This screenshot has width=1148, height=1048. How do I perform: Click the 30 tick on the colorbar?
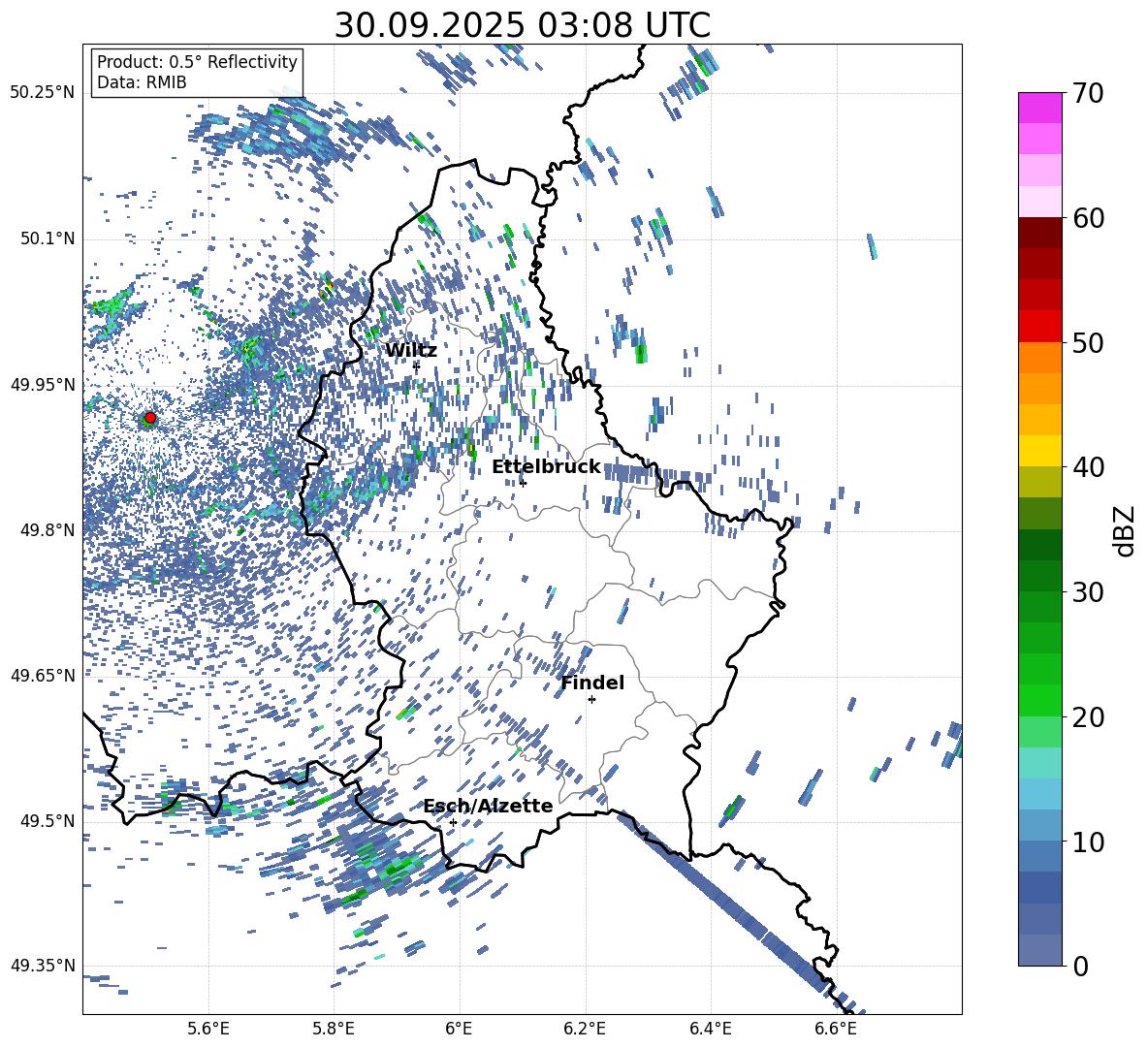point(1088,591)
